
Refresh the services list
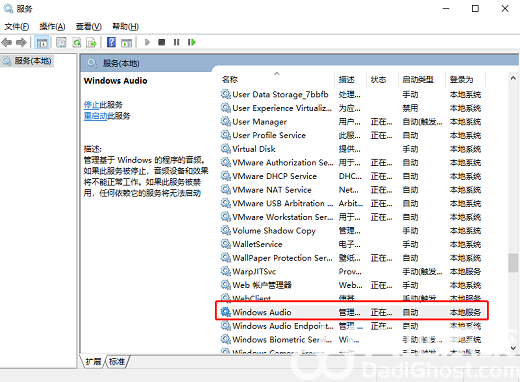point(77,42)
